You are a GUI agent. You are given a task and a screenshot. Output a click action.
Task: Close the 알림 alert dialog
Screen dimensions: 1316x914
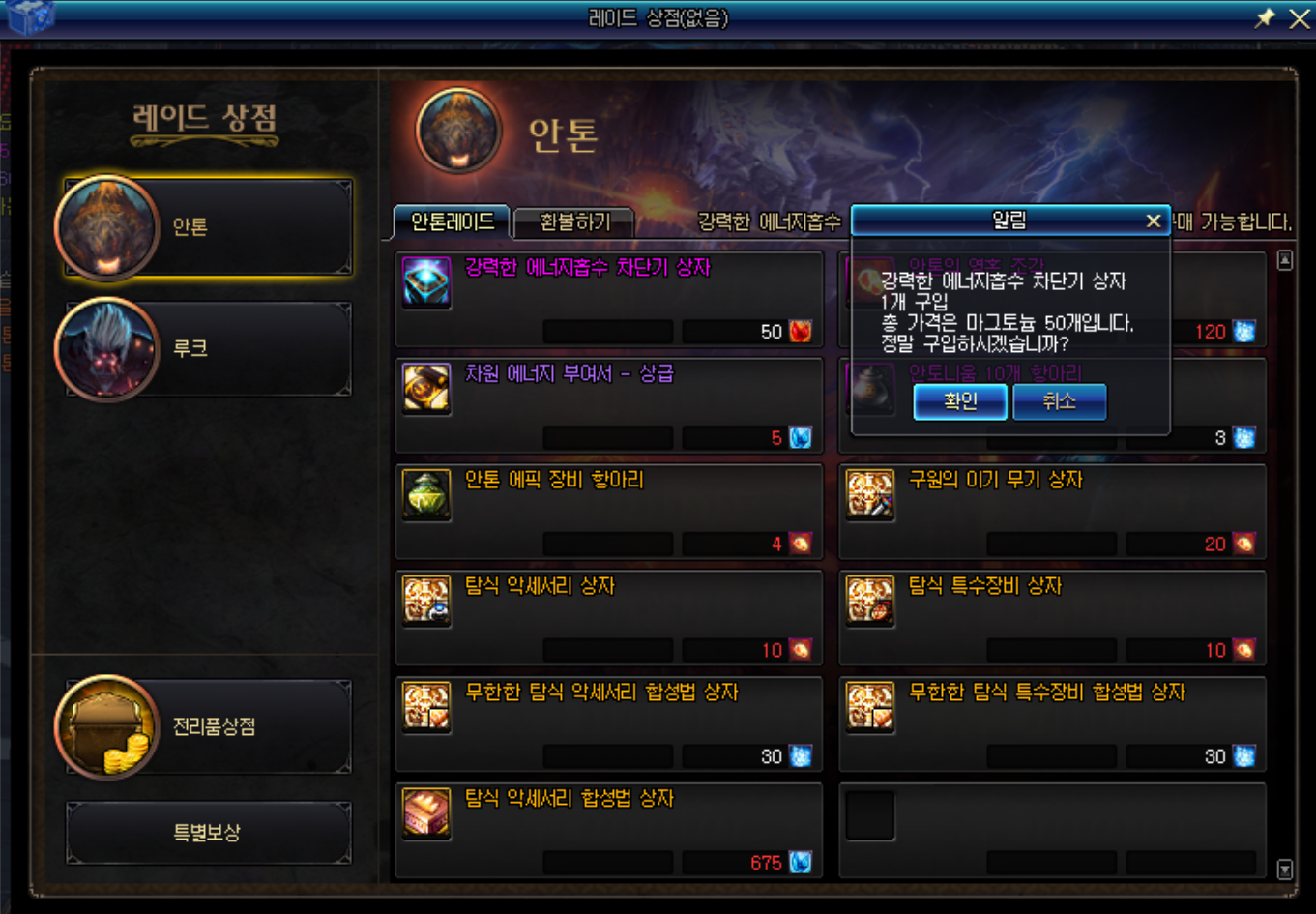coord(1153,221)
